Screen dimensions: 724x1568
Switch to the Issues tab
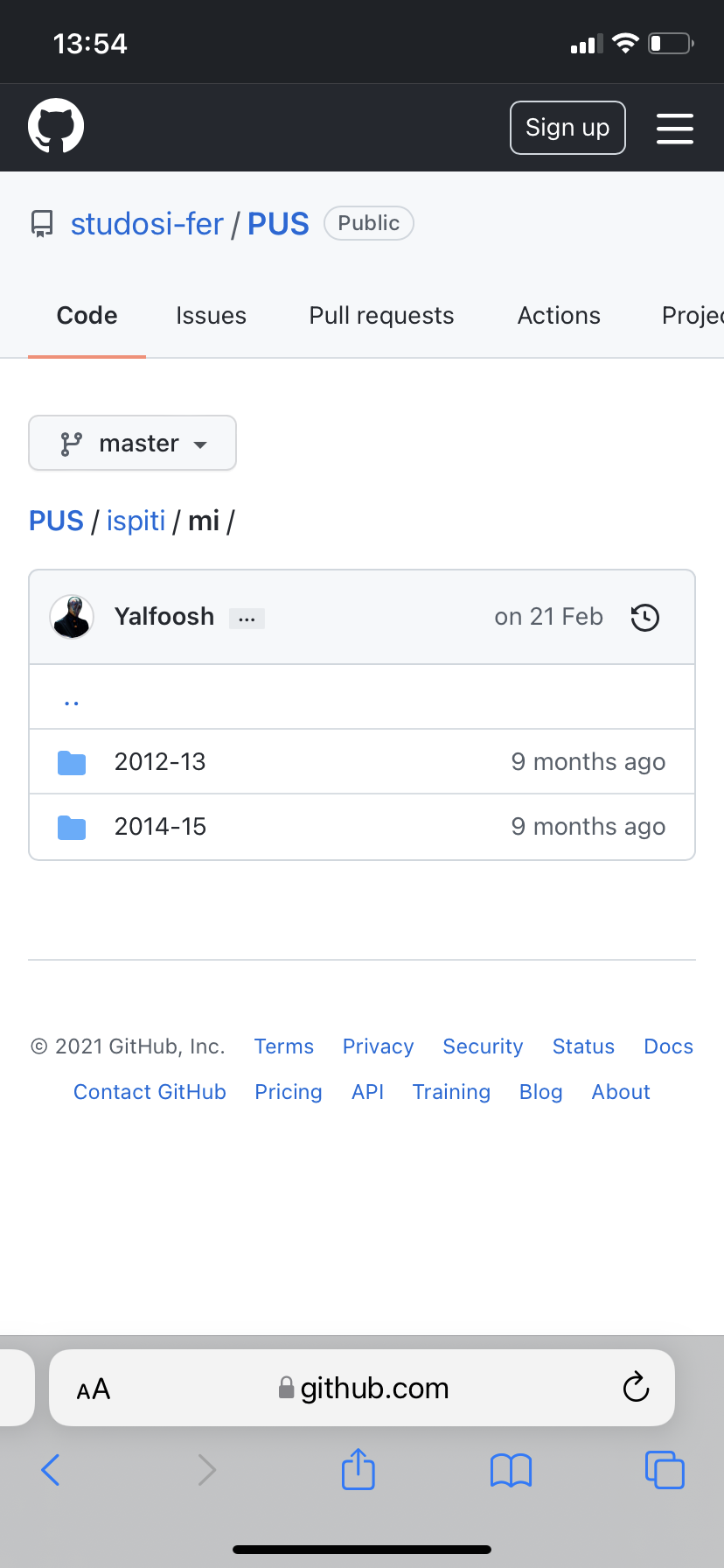211,315
